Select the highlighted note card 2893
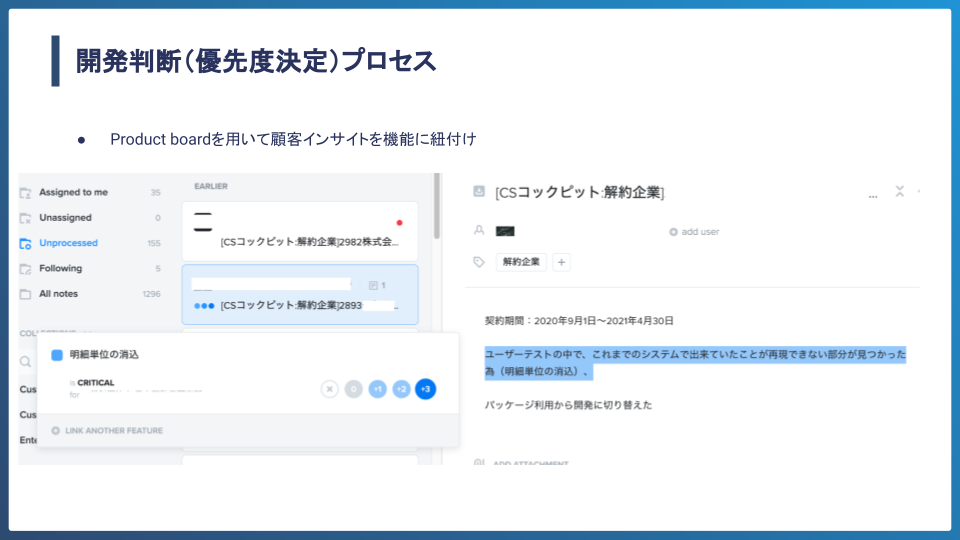960x540 pixels. pyautogui.click(x=300, y=294)
